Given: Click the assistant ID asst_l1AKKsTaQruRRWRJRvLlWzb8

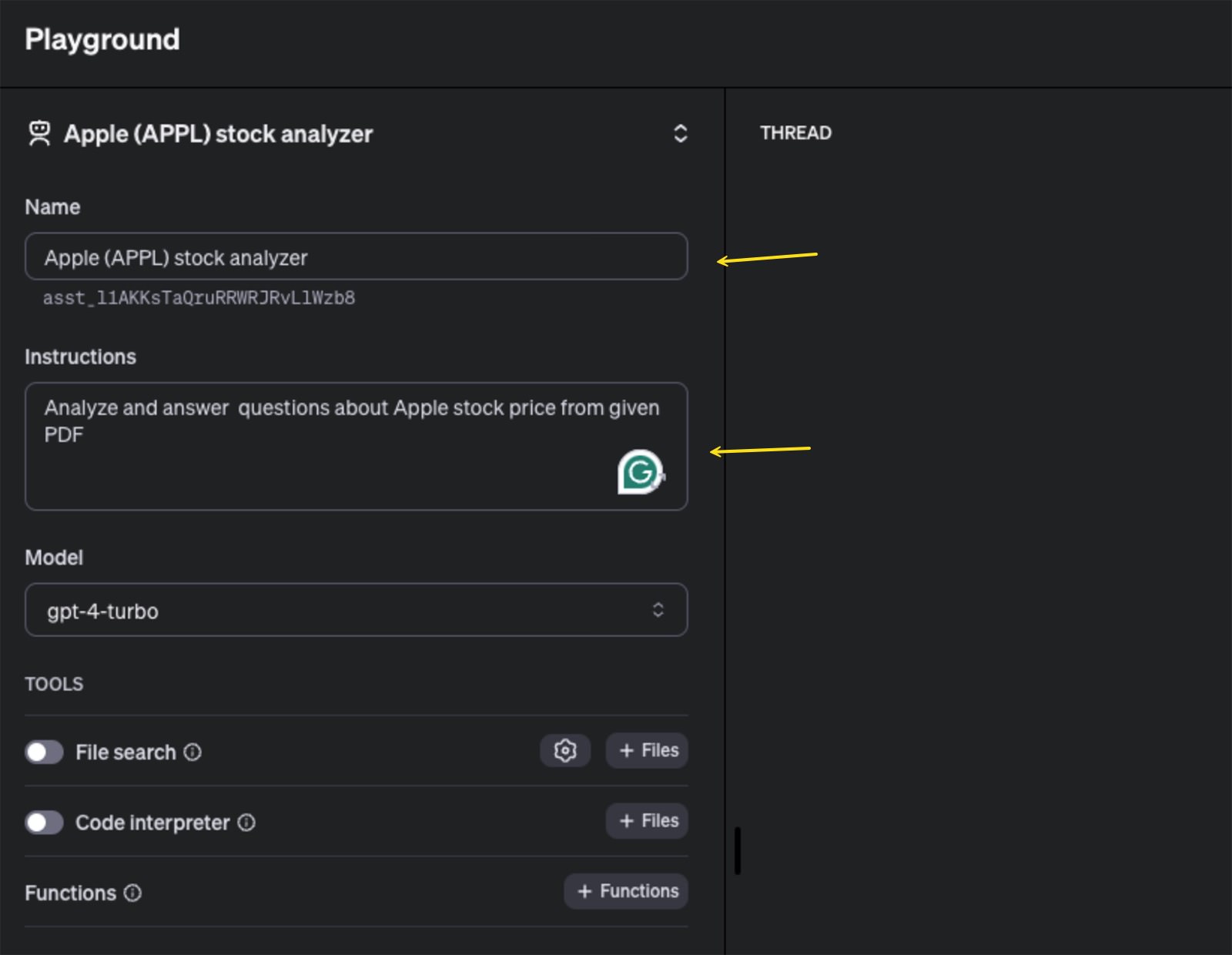Looking at the screenshot, I should coord(199,298).
